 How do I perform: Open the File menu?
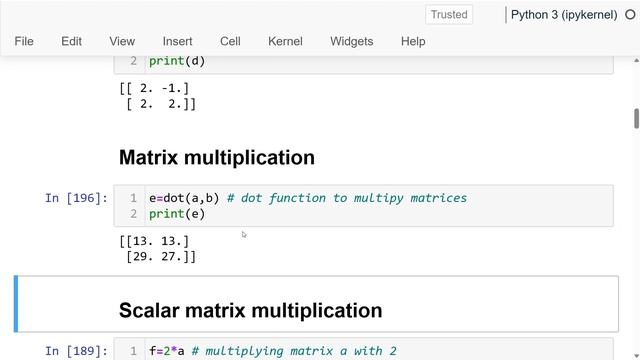24,41
